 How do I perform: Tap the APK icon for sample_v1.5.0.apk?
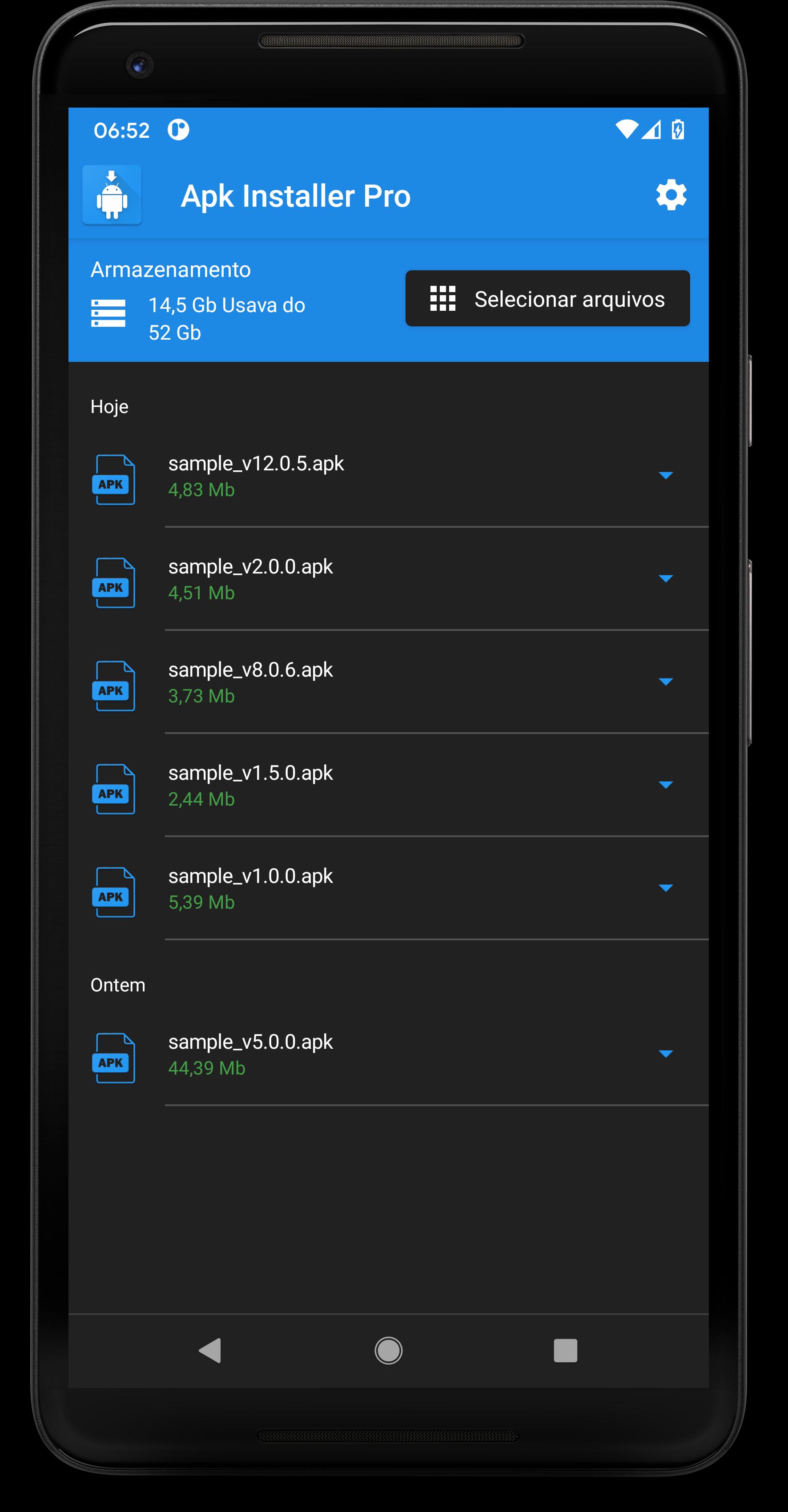point(113,790)
